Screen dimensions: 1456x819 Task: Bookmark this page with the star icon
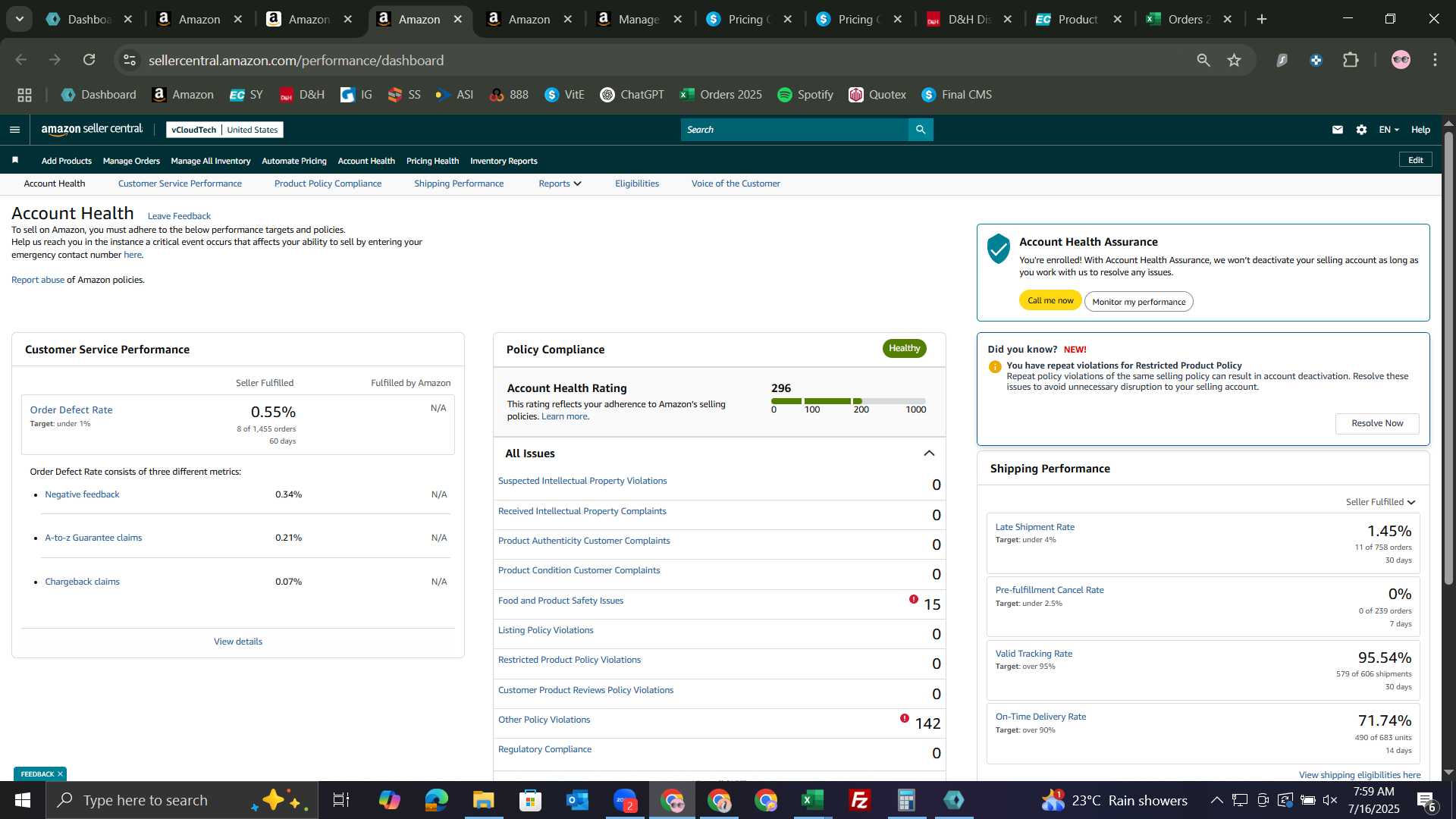pos(1234,60)
